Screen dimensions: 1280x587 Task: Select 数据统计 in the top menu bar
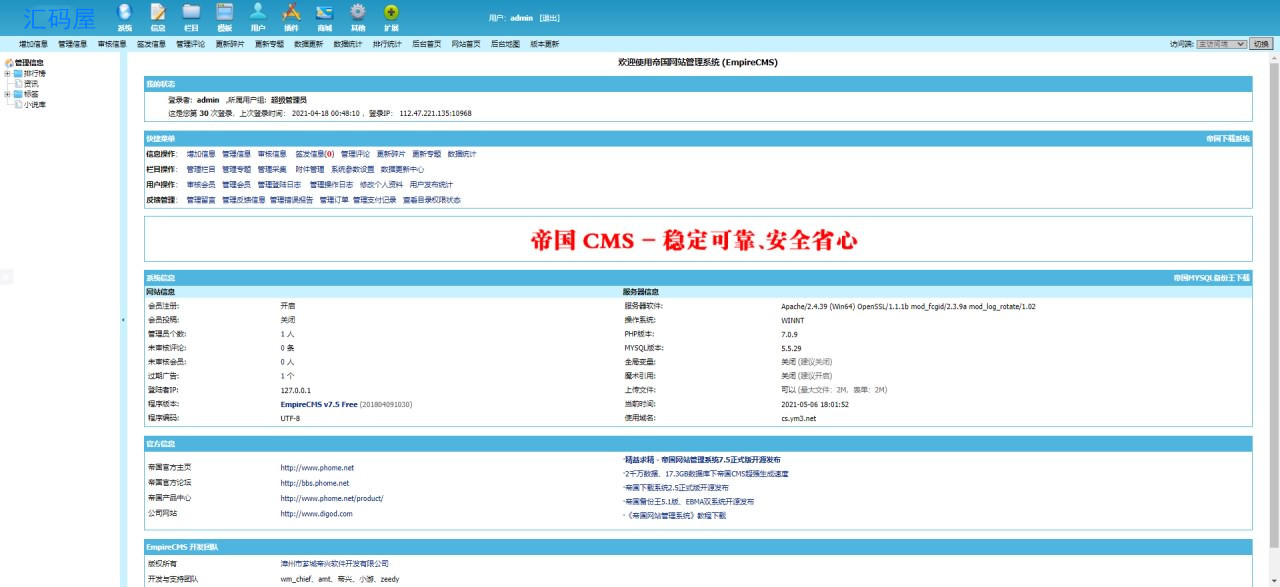click(348, 44)
